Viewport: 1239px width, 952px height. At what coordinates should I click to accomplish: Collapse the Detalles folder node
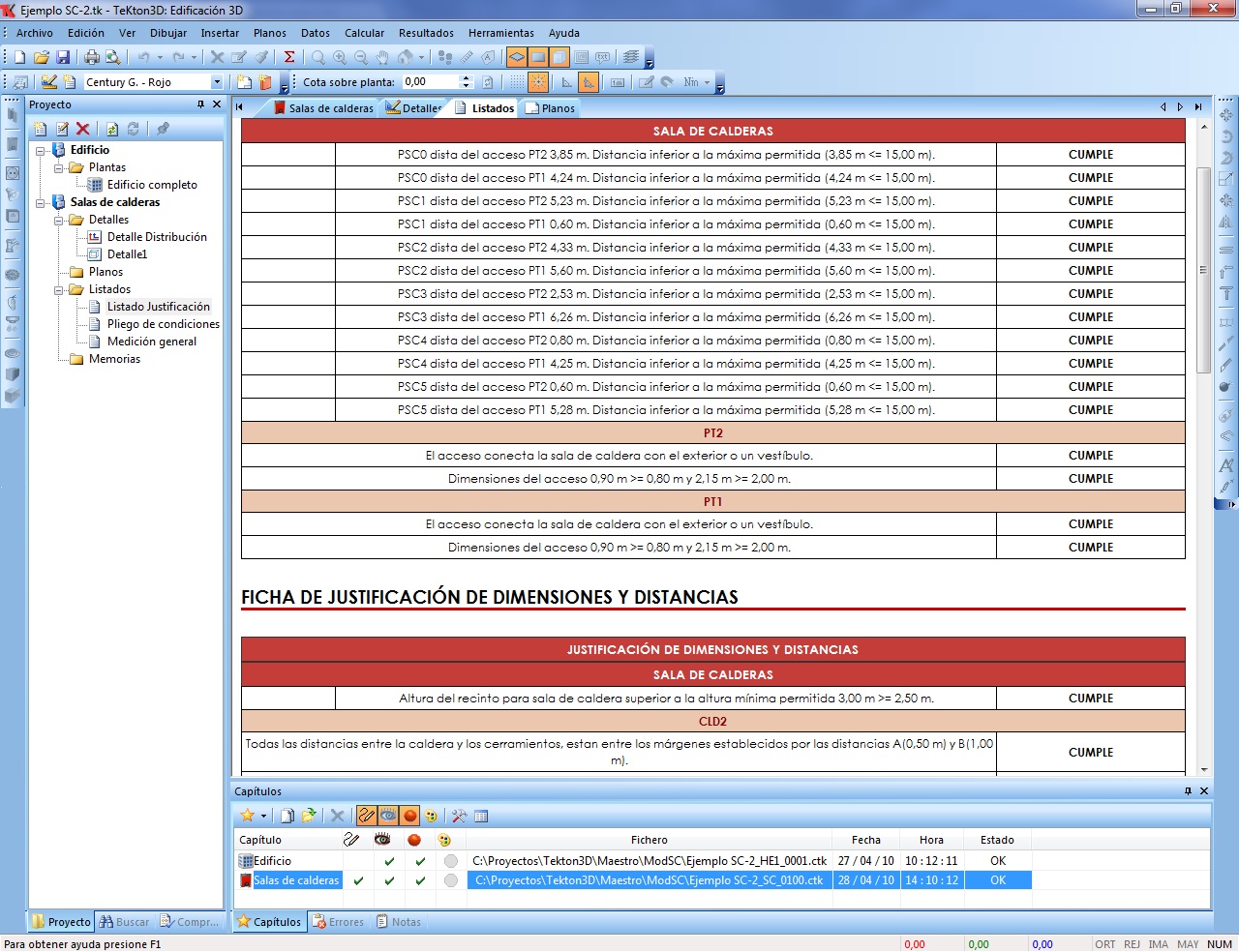tap(59, 220)
